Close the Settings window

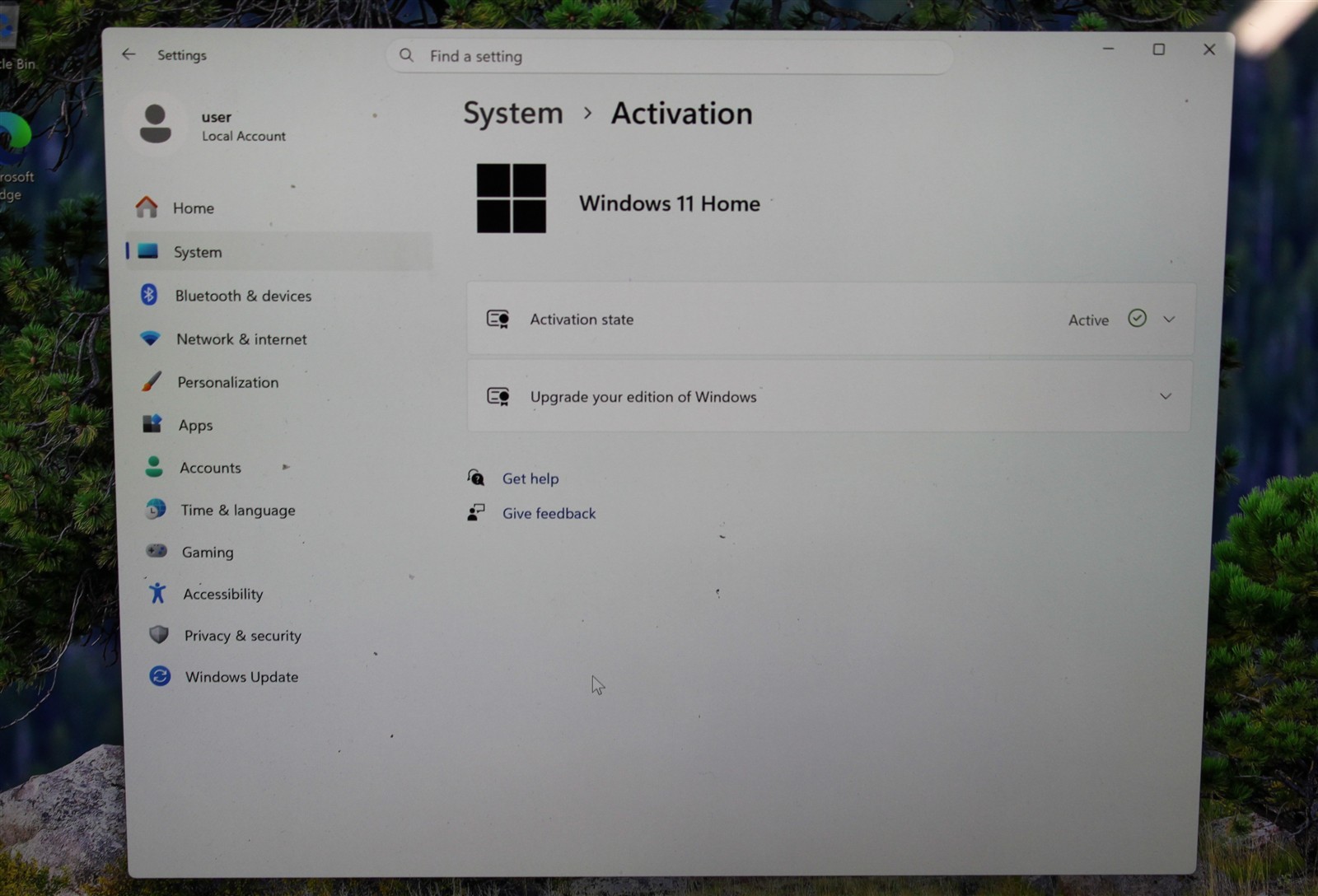1208,49
